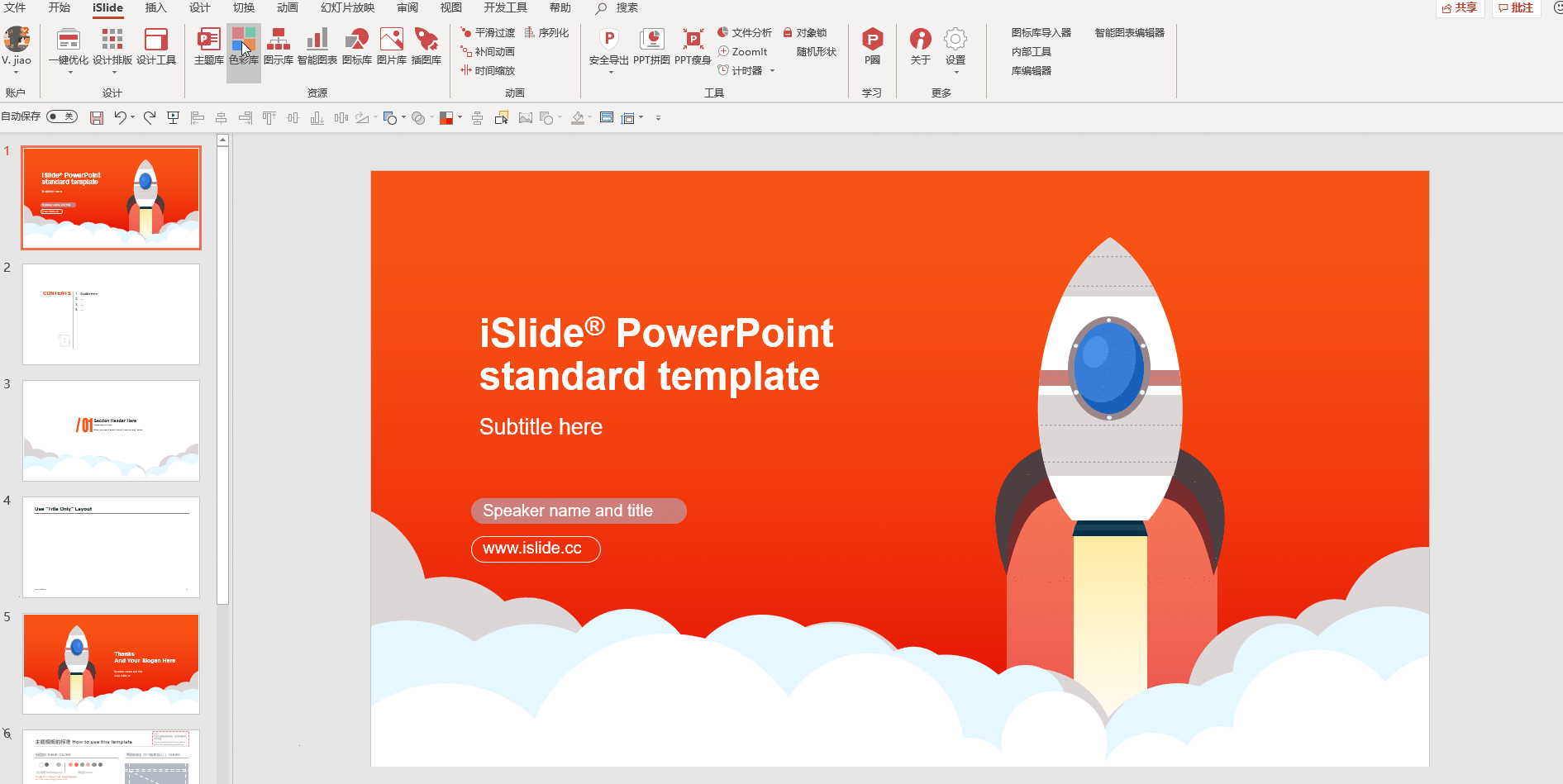Click the slide panel vertical scrollbar
Image resolution: width=1563 pixels, height=784 pixels.
coord(222,373)
